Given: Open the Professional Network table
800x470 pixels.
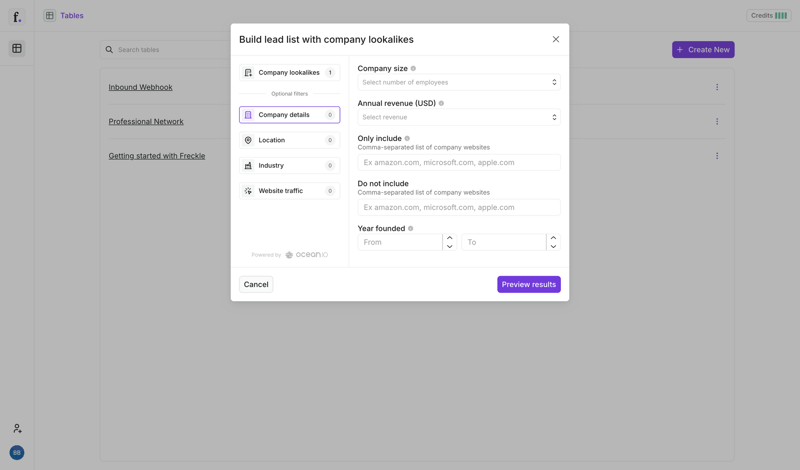Looking at the screenshot, I should [146, 121].
